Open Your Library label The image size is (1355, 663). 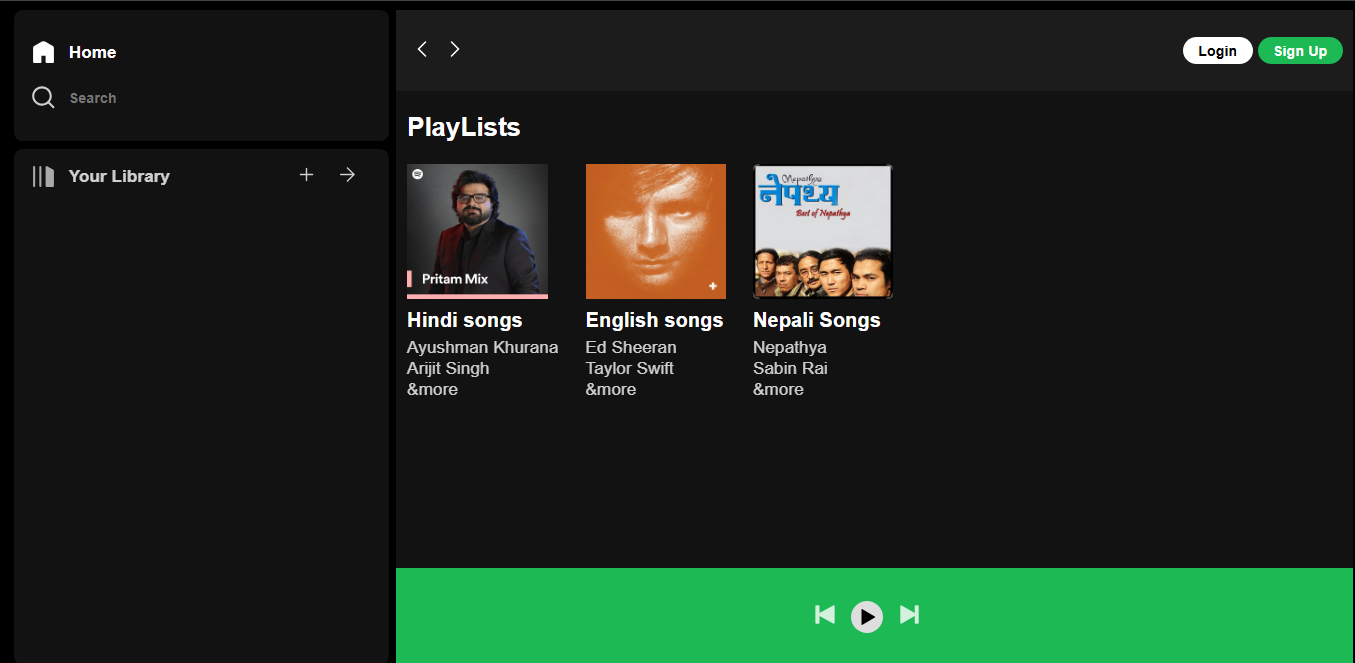coord(119,176)
